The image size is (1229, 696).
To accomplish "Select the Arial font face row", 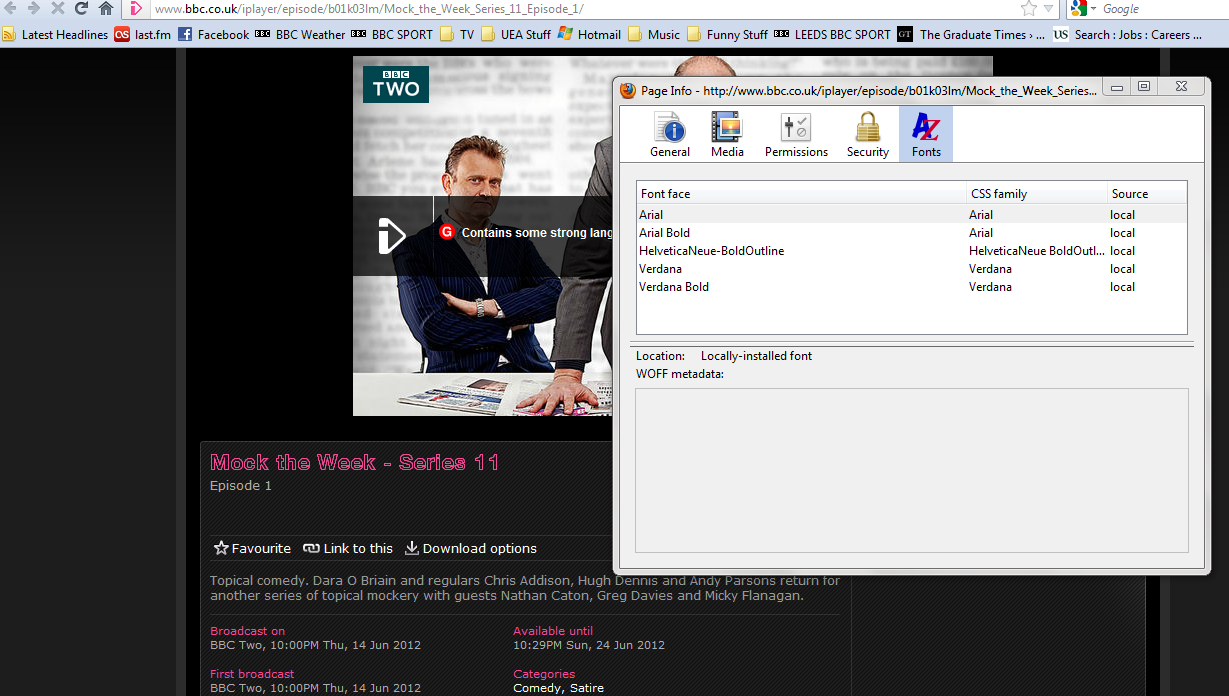I will tap(912, 214).
